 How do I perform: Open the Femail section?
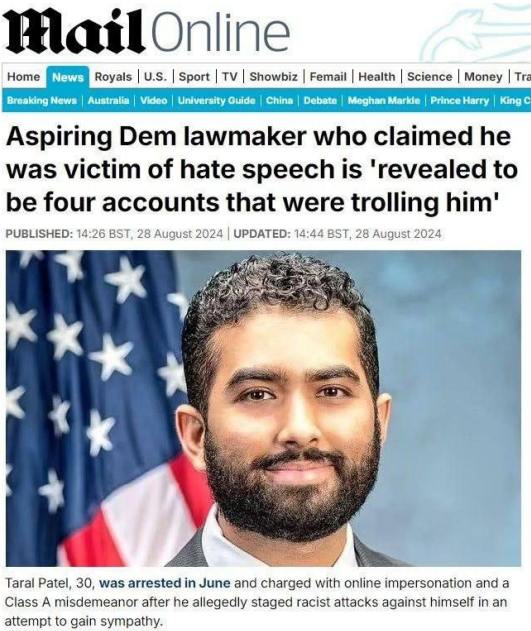point(328,76)
